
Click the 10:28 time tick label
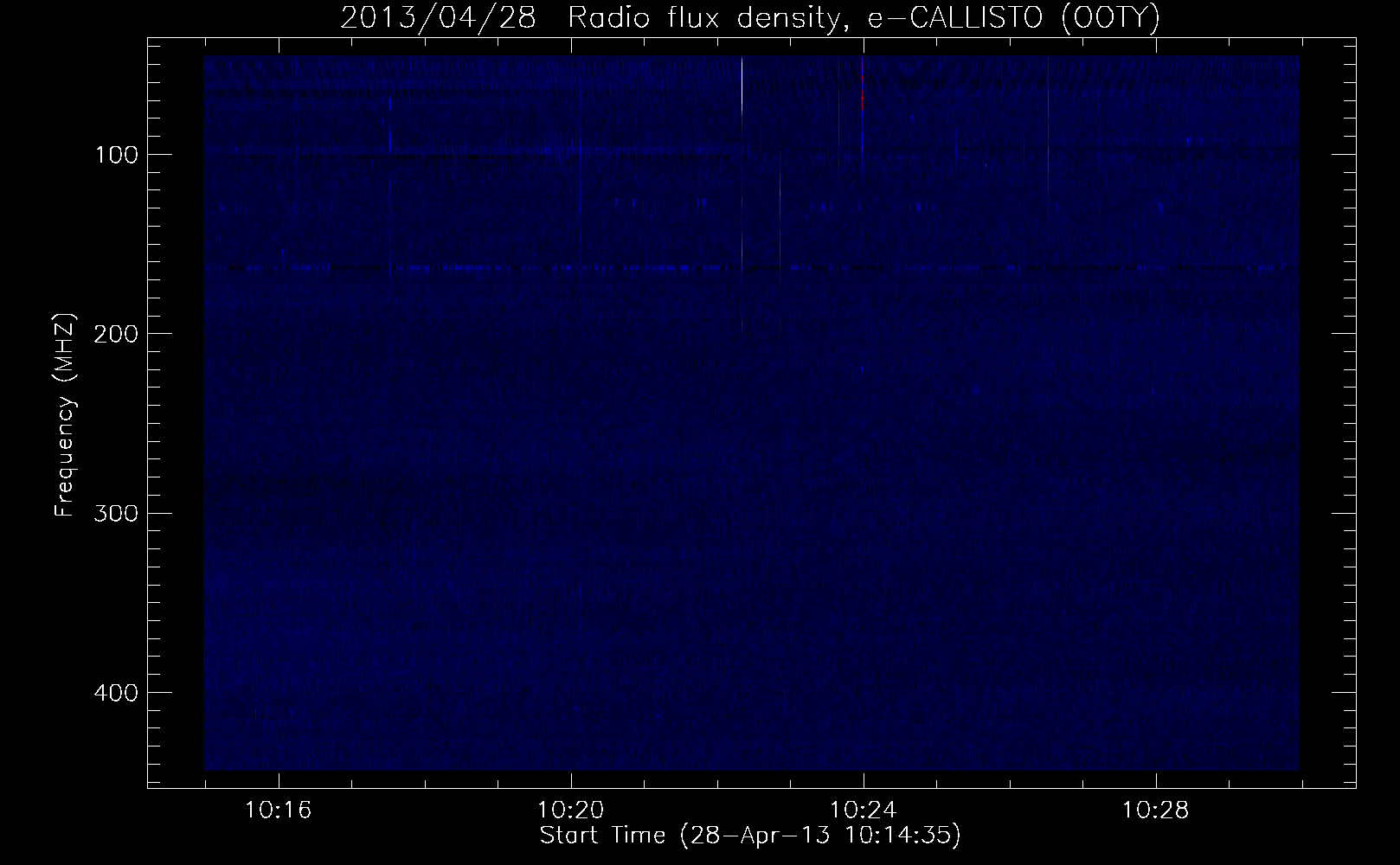pos(1156,811)
